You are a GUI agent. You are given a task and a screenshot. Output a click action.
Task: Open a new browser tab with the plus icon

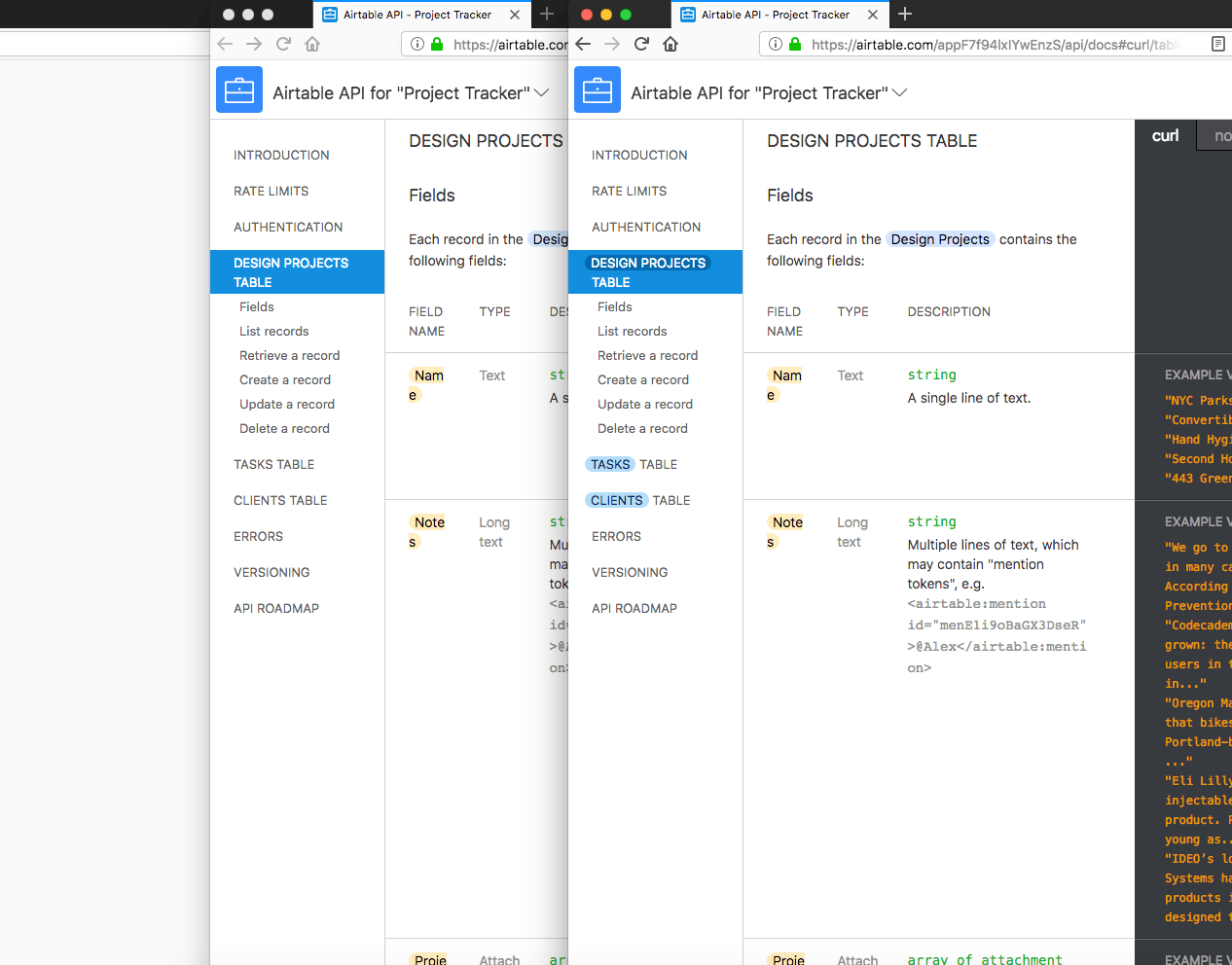pyautogui.click(x=905, y=15)
